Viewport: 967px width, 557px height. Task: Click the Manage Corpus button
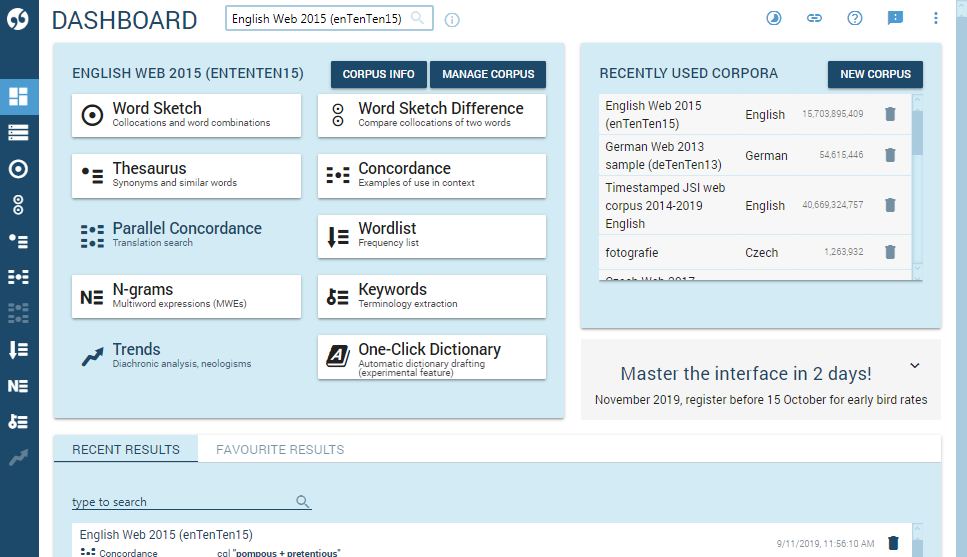[x=488, y=75]
